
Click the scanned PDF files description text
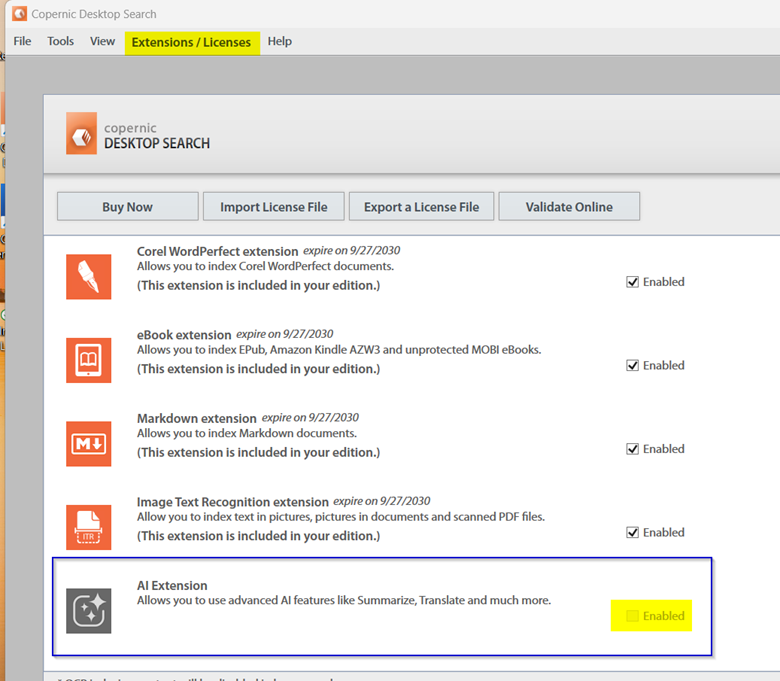pyautogui.click(x=341, y=517)
